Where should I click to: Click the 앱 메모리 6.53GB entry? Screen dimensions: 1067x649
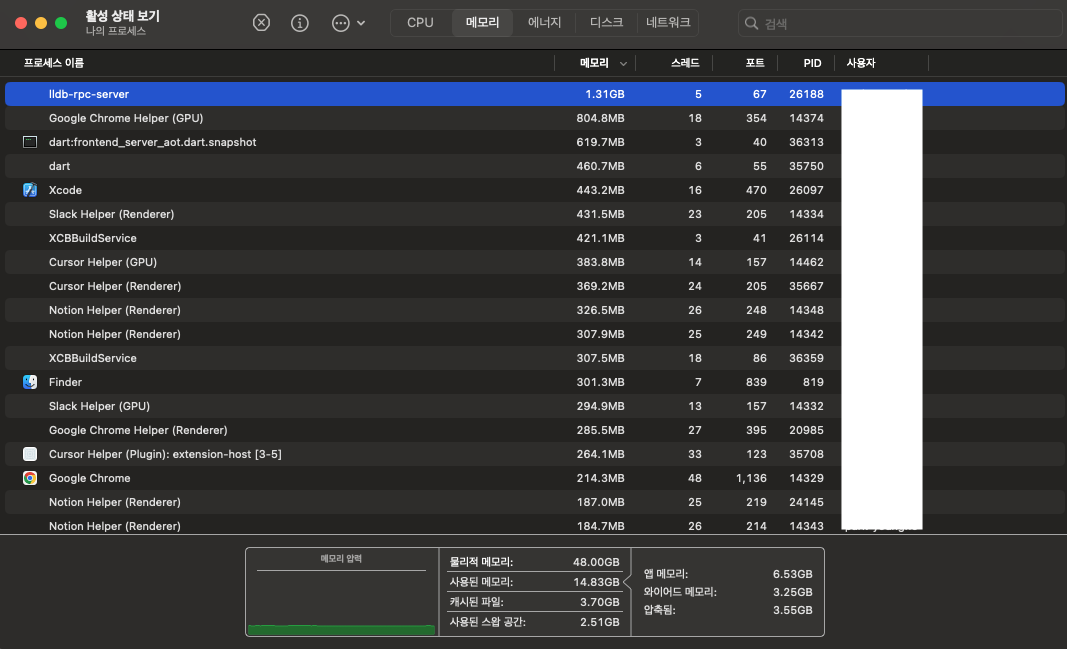[x=727, y=574]
